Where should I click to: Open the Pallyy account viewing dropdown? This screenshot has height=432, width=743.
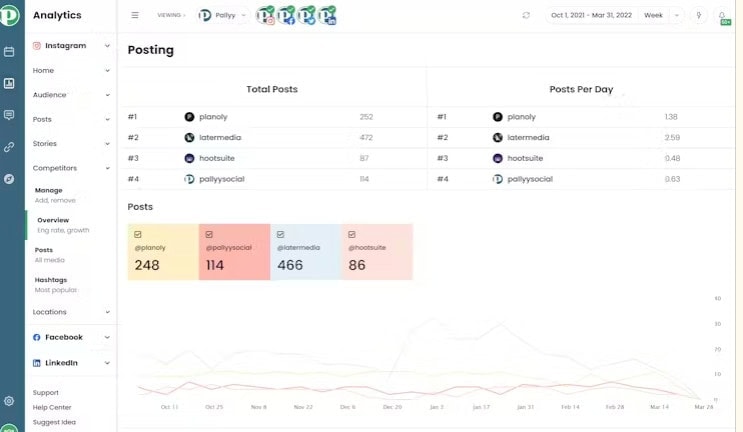pyautogui.click(x=223, y=15)
